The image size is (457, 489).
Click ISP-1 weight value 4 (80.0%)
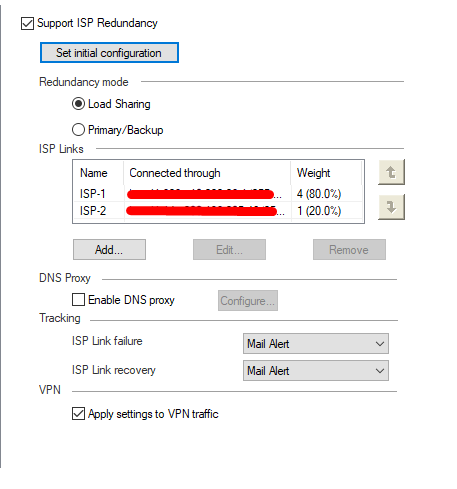tap(319, 194)
